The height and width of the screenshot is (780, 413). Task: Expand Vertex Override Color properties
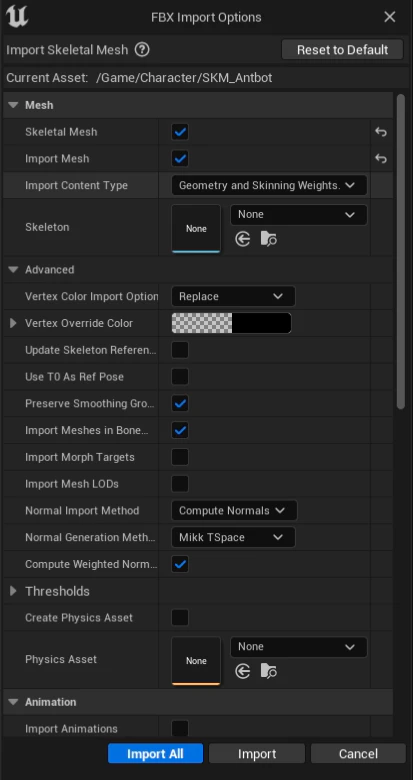13,323
